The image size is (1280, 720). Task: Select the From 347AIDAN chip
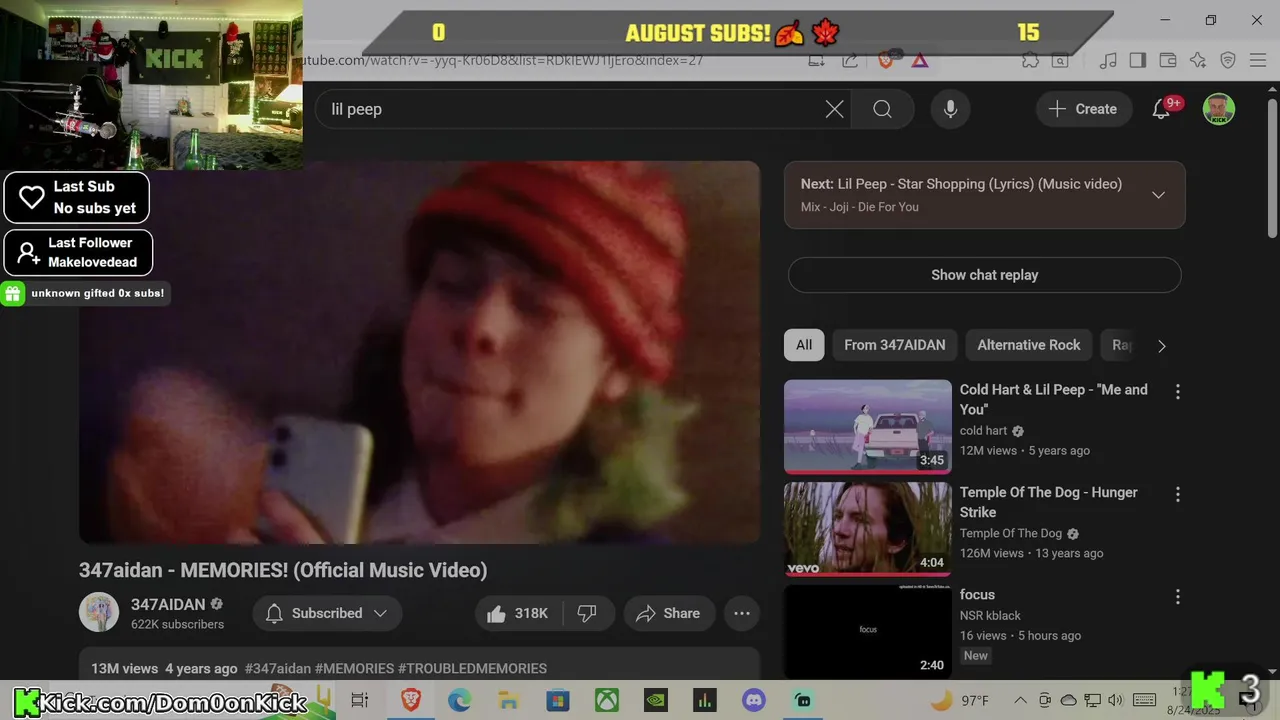coord(894,345)
